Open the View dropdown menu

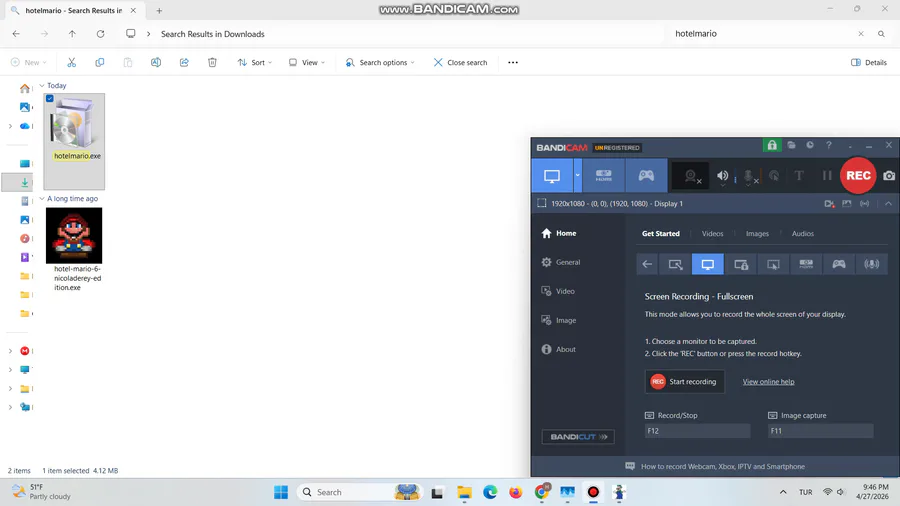(x=307, y=63)
